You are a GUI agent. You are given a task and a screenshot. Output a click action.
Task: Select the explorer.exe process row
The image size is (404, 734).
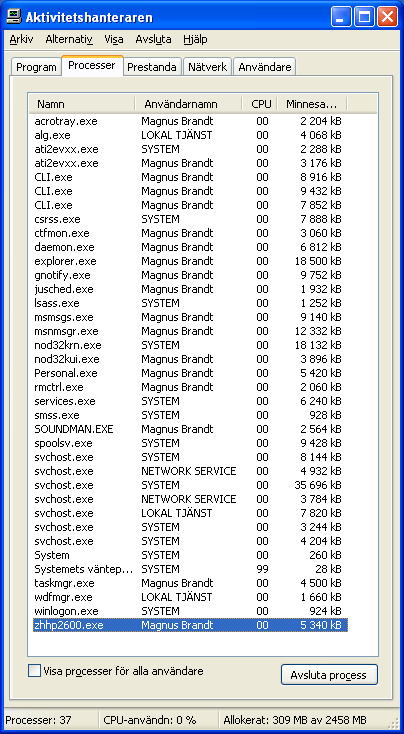click(190, 261)
